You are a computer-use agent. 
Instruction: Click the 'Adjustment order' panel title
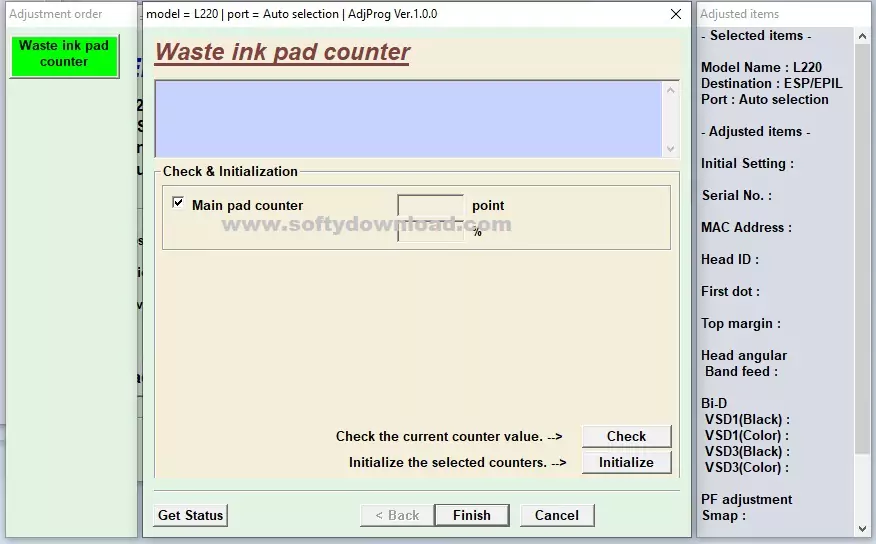point(56,14)
